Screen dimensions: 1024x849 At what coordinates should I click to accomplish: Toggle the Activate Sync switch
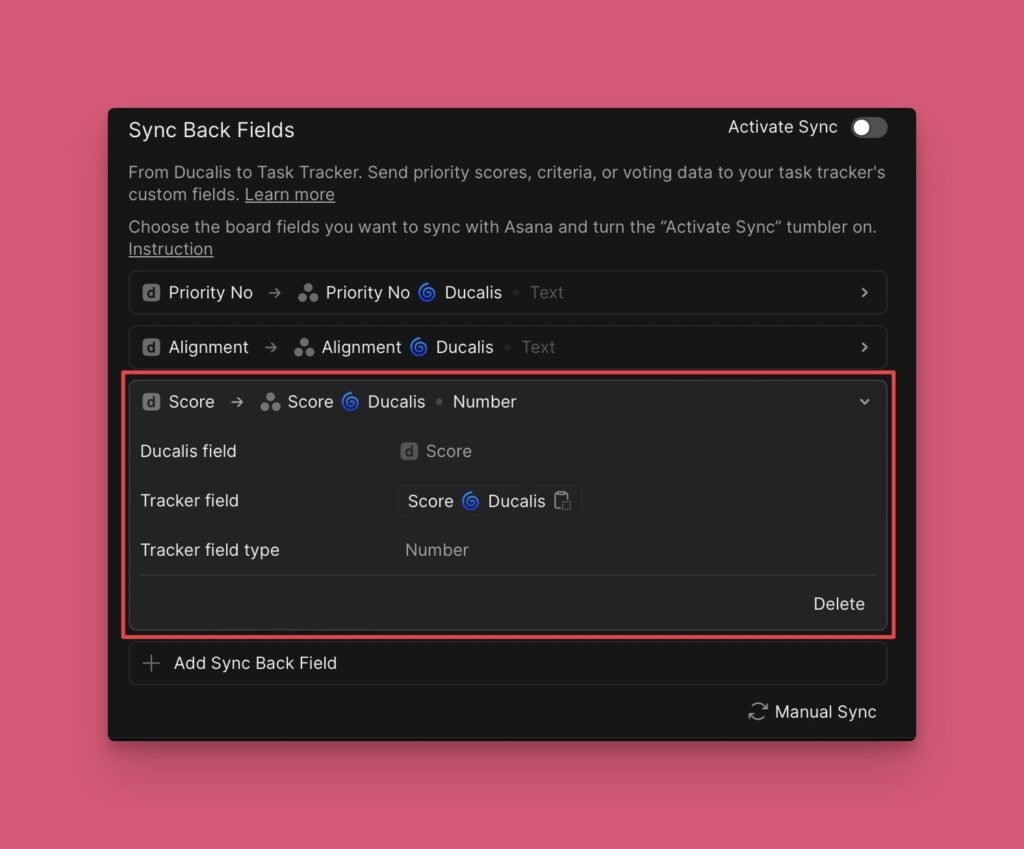868,127
